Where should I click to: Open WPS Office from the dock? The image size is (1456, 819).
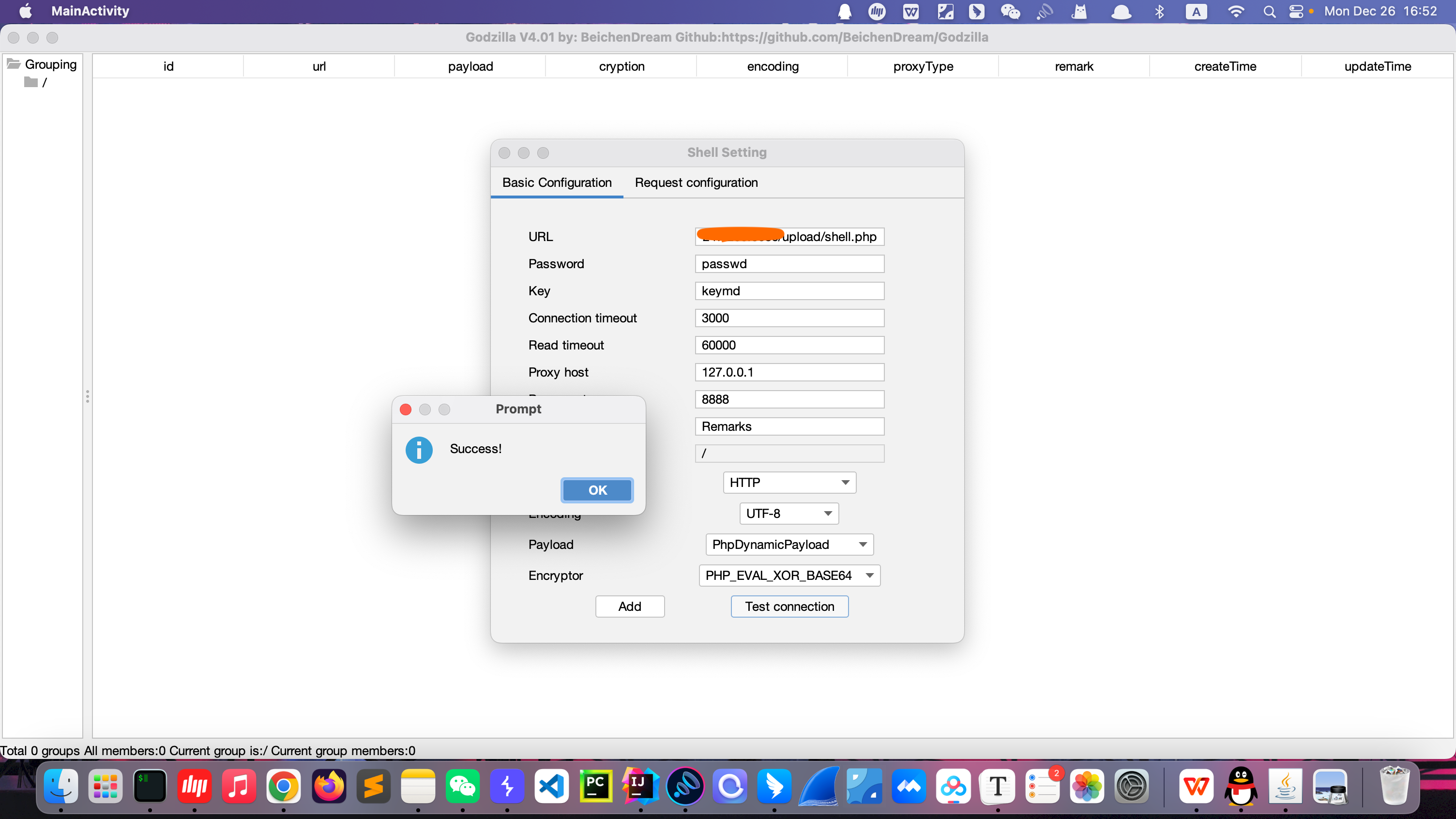[x=1196, y=786]
